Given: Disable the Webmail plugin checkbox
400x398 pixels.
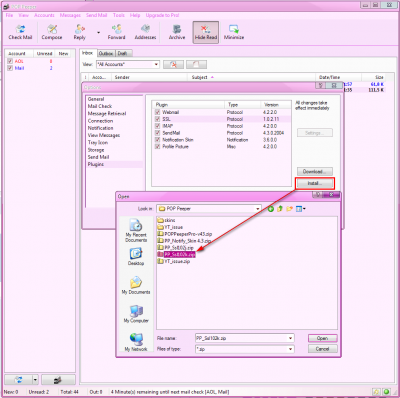Looking at the screenshot, I should pos(157,112).
